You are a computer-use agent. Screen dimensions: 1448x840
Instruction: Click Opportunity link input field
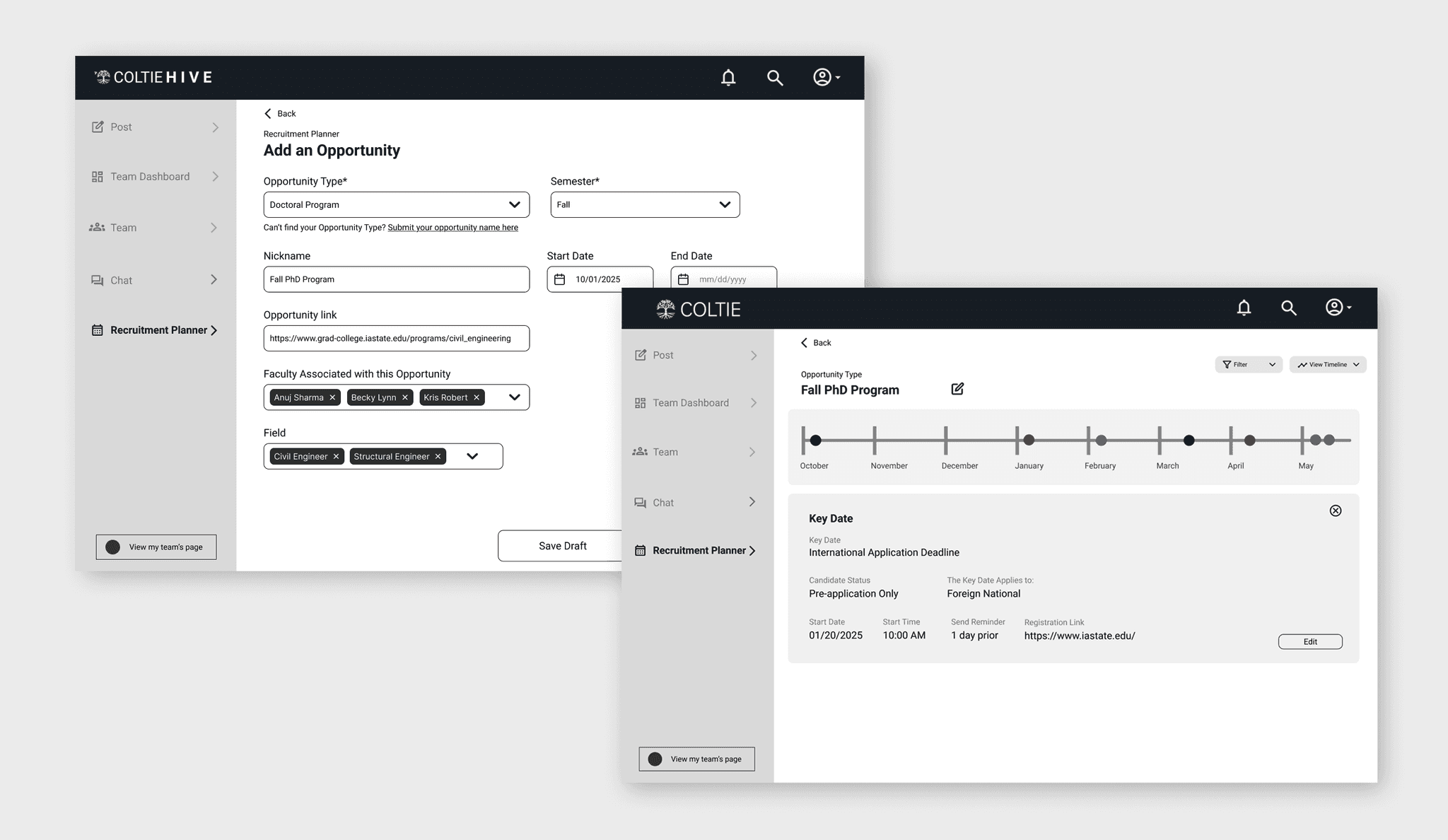pyautogui.click(x=397, y=339)
